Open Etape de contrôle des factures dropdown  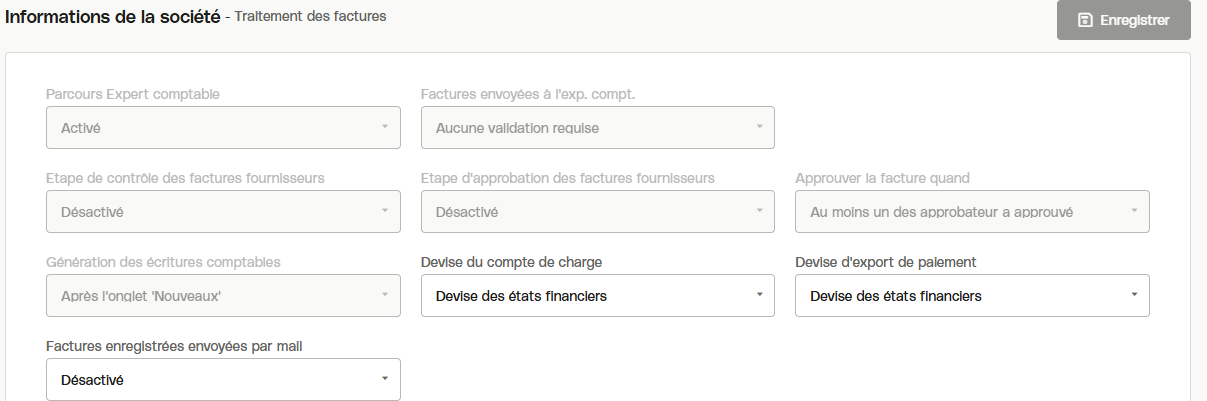tap(223, 212)
